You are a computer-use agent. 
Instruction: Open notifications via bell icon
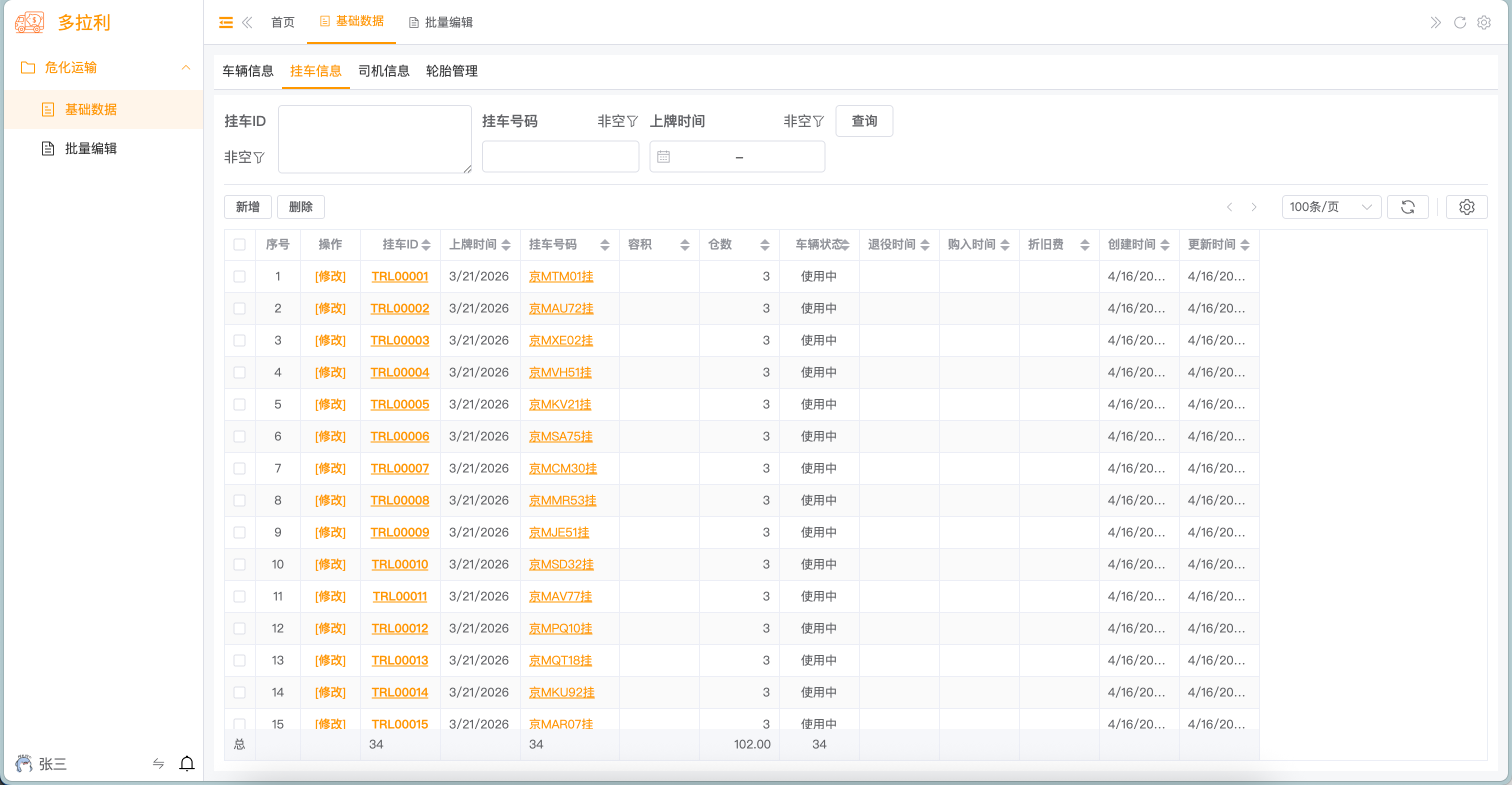tap(187, 764)
